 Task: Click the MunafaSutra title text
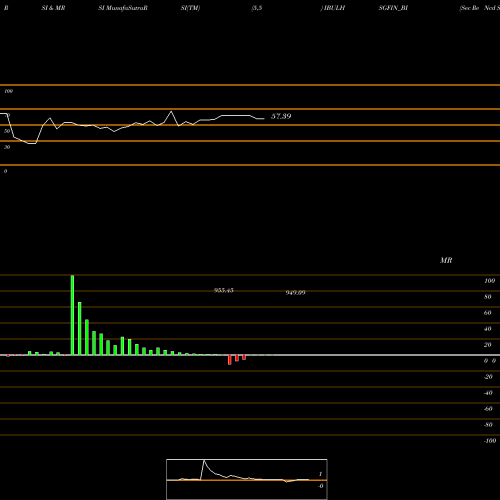click(125, 8)
